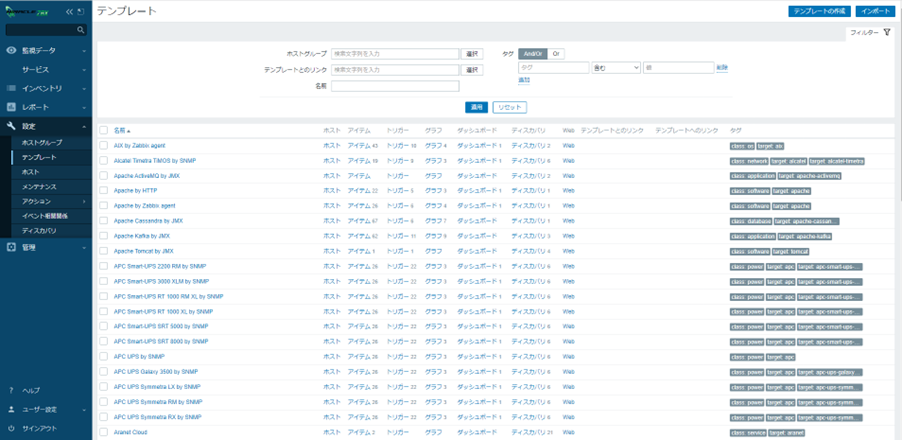Viewport: 902px width, 440px height.
Task: Click the 監視データ eye icon
Action: coord(11,50)
